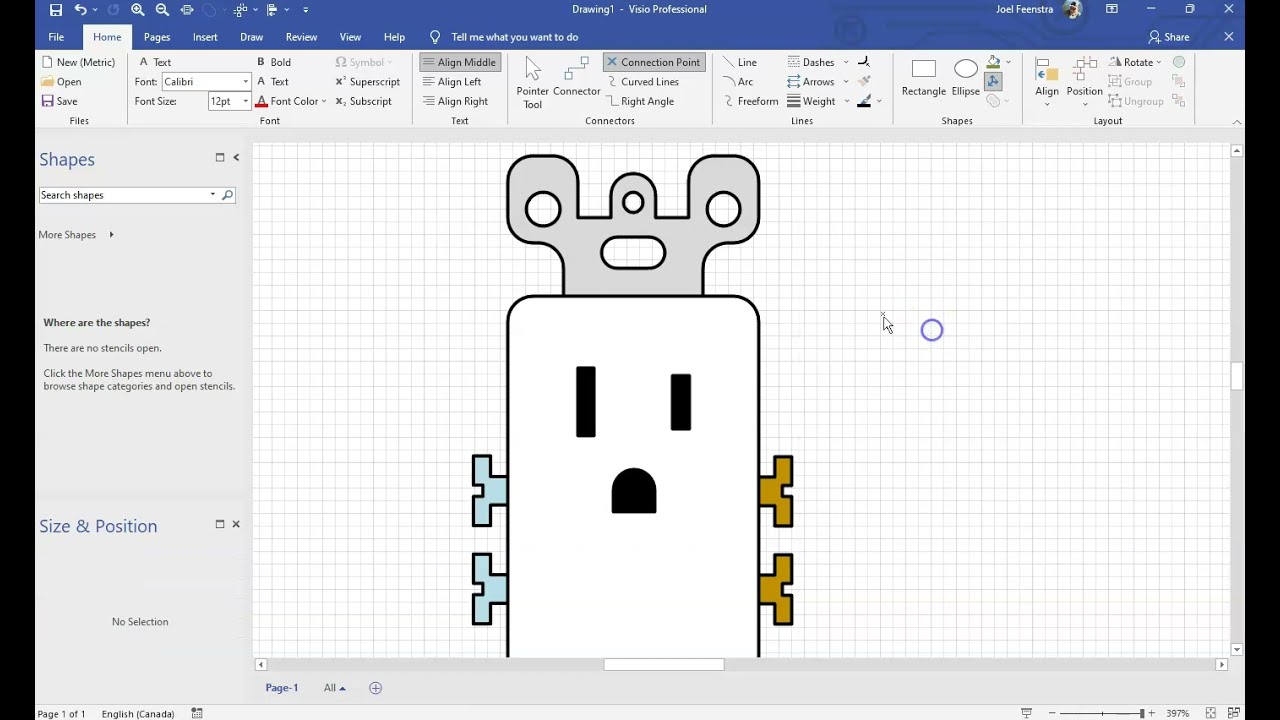This screenshot has width=1280, height=720.
Task: Choose the Ellipse shape tool
Action: click(966, 78)
